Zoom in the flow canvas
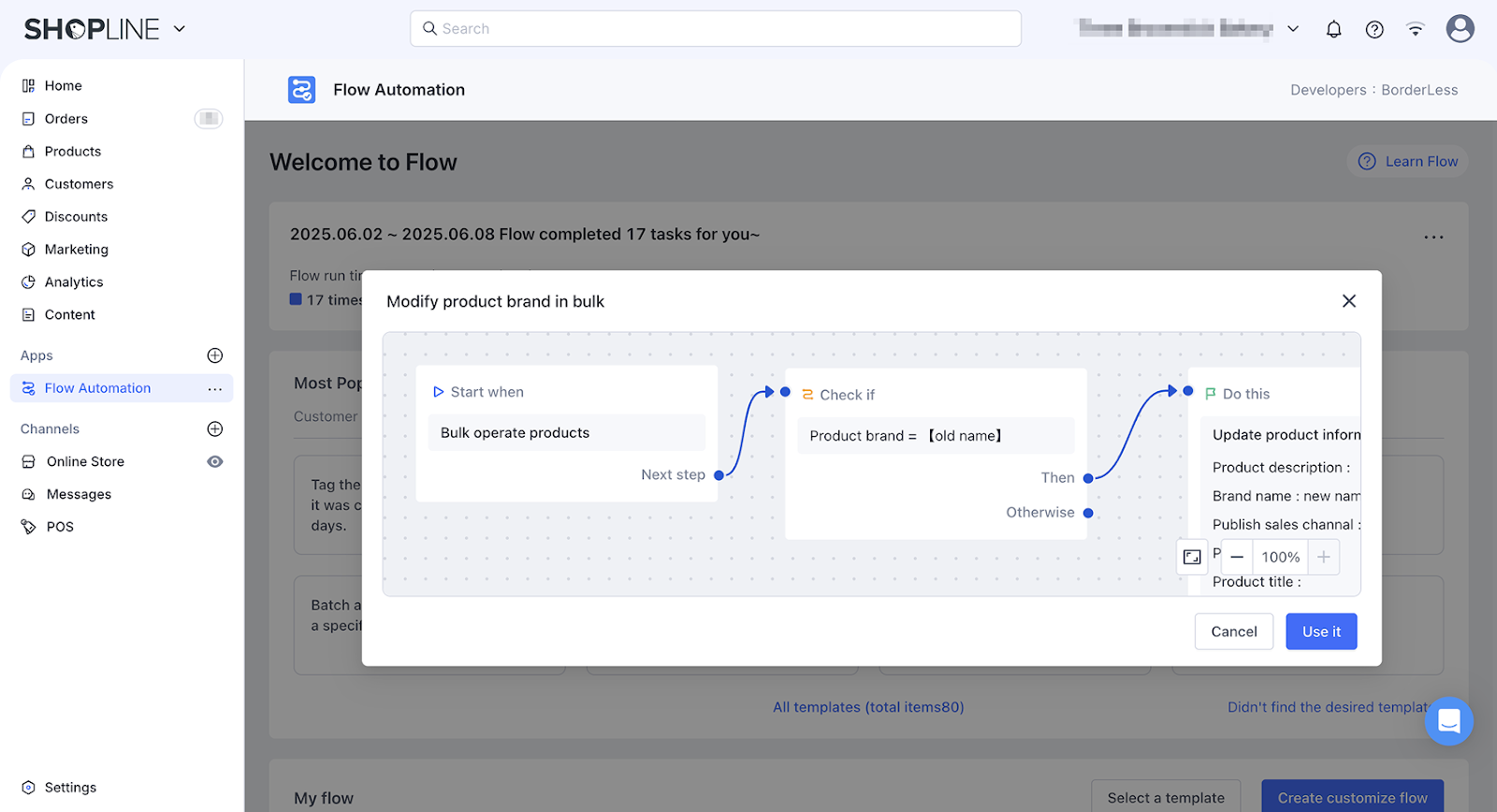The height and width of the screenshot is (812, 1497). pyautogui.click(x=1323, y=558)
